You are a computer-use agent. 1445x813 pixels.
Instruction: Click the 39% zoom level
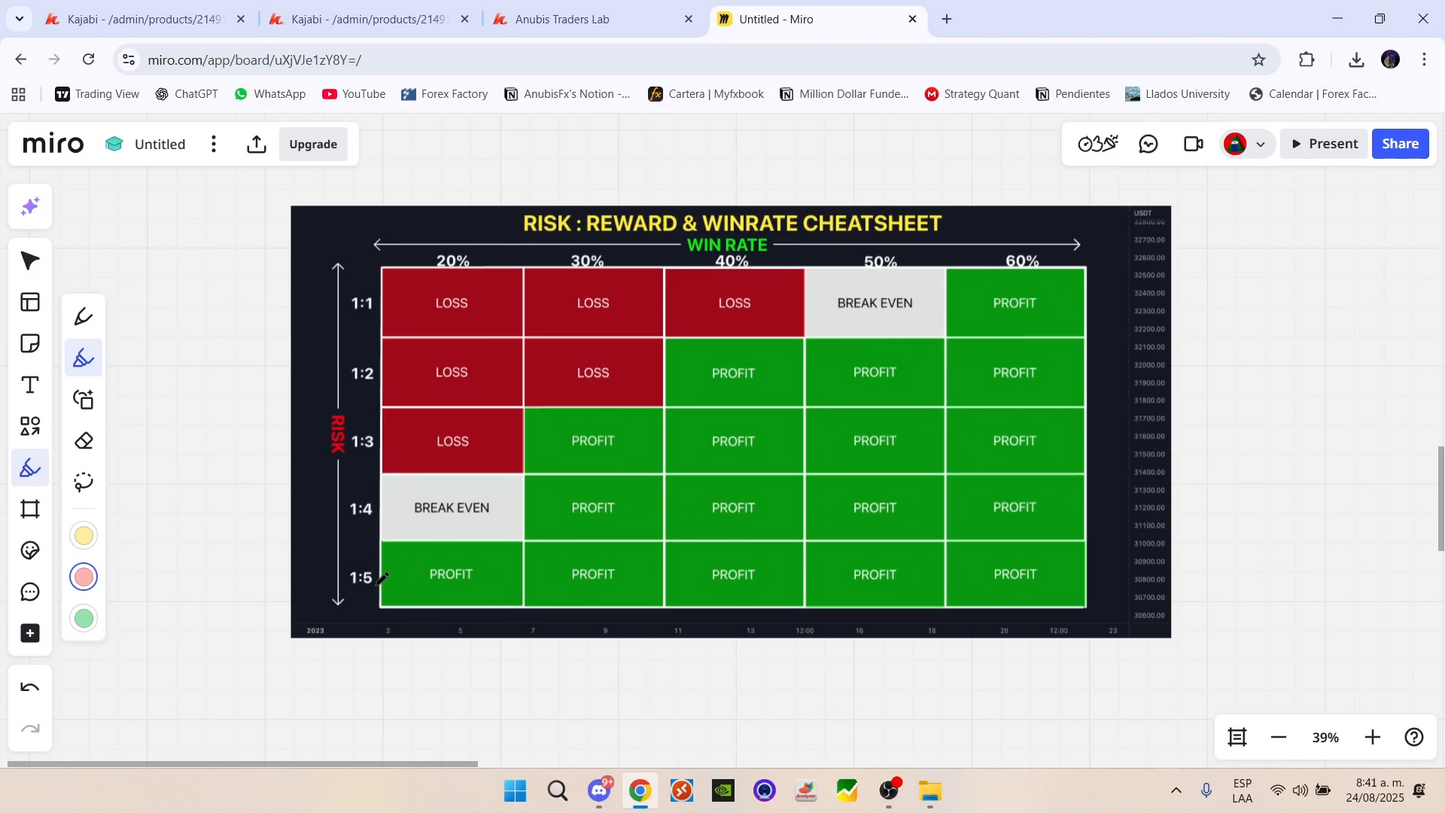(1325, 737)
